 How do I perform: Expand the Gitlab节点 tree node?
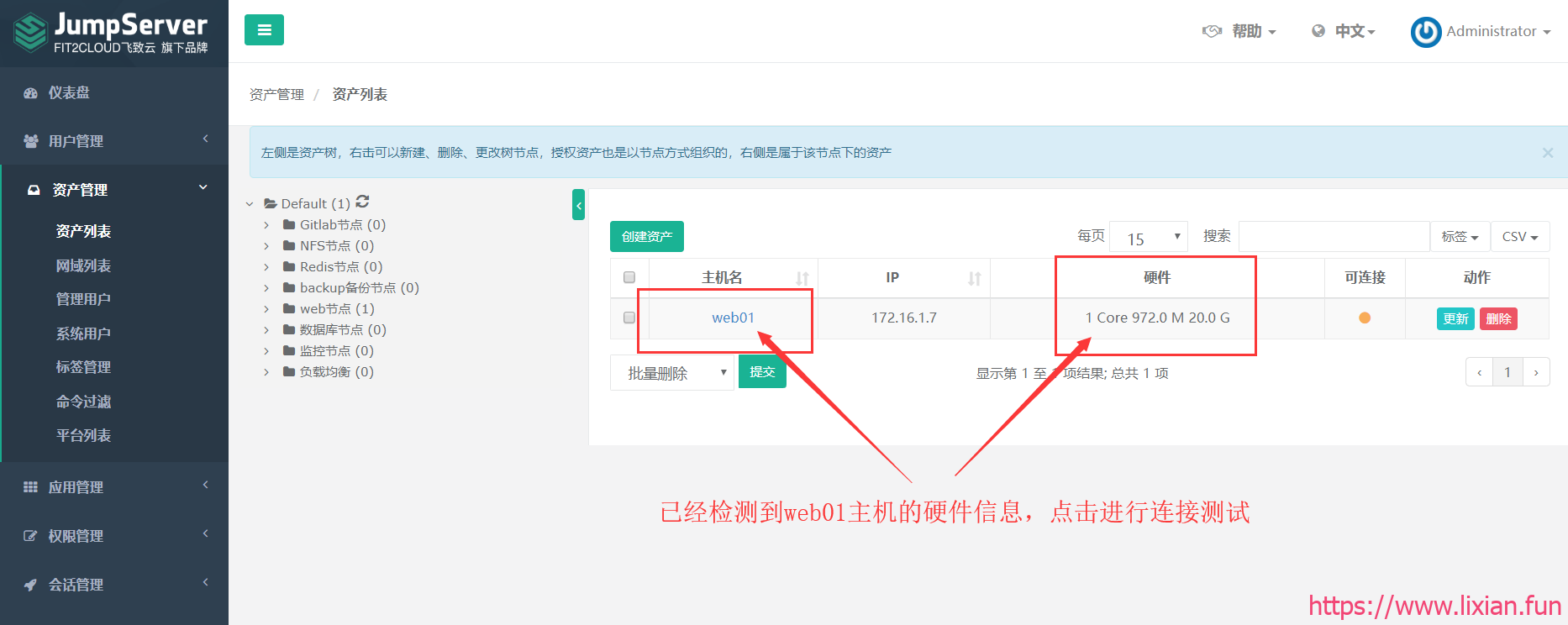[266, 225]
